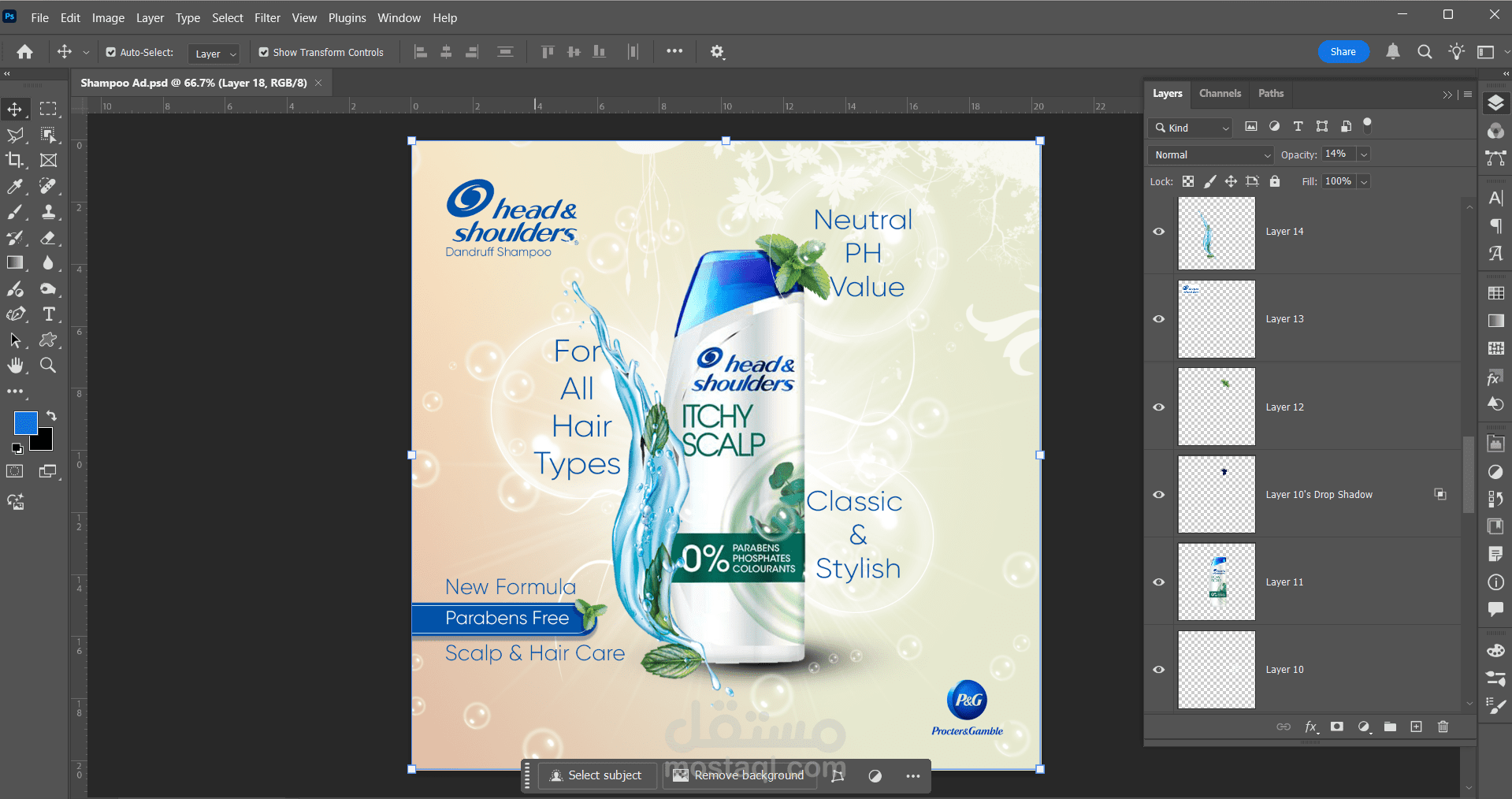This screenshot has height=799, width=1512.
Task: Create a new layer with plus icon
Action: [1416, 727]
